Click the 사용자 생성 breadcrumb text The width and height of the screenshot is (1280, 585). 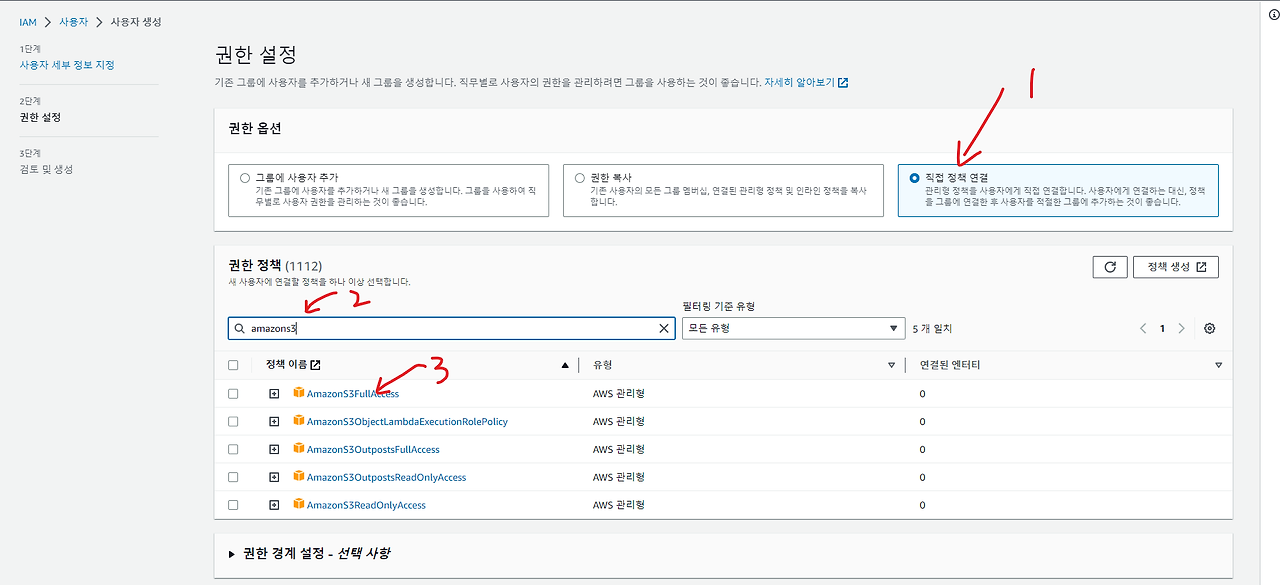click(x=137, y=22)
